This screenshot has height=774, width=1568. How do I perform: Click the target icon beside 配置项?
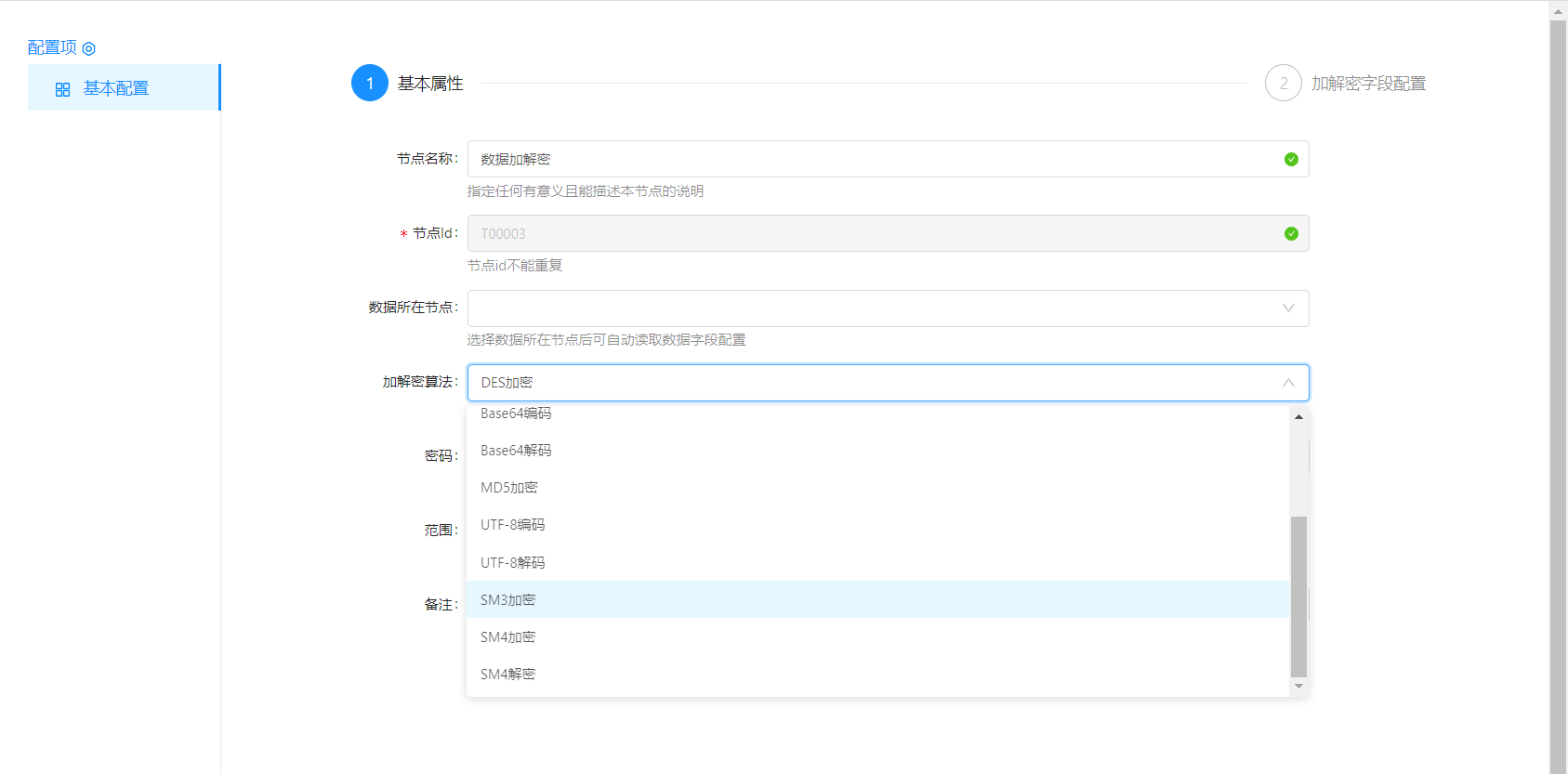tap(89, 48)
